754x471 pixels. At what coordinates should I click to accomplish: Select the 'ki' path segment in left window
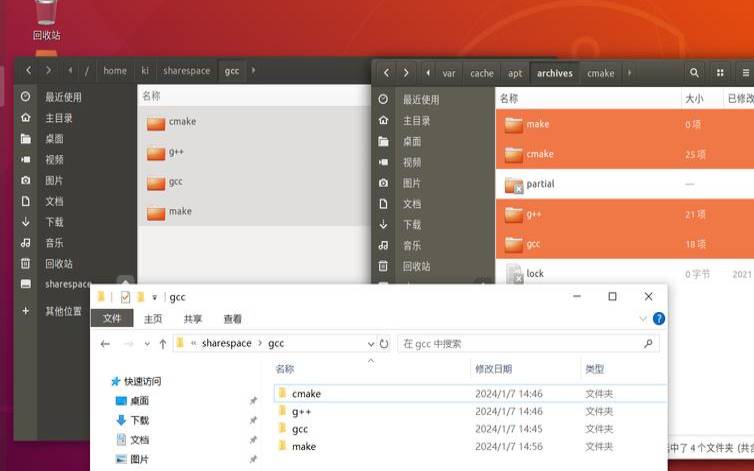[145, 71]
